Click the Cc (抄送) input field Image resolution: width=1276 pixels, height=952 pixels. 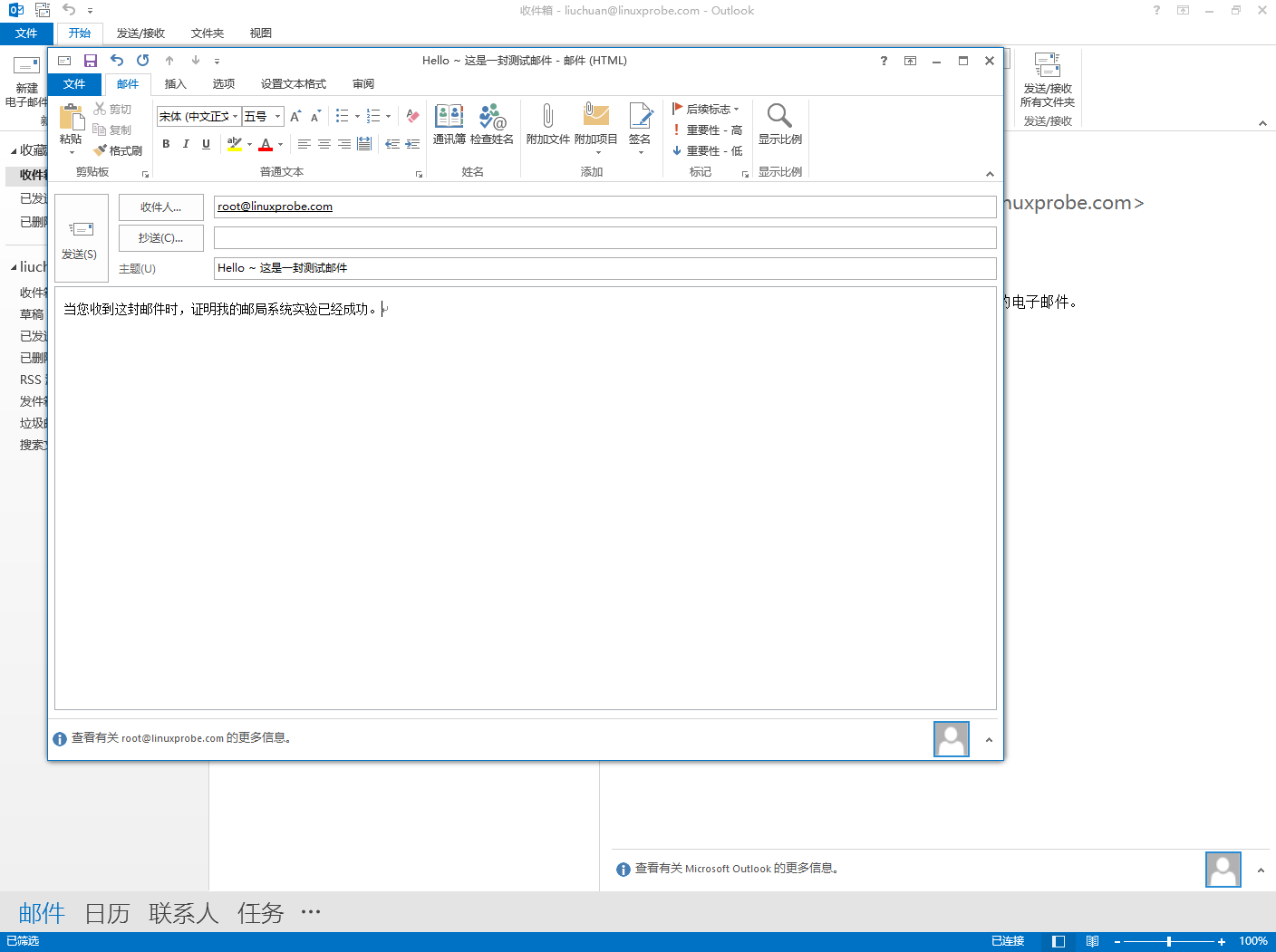[604, 238]
